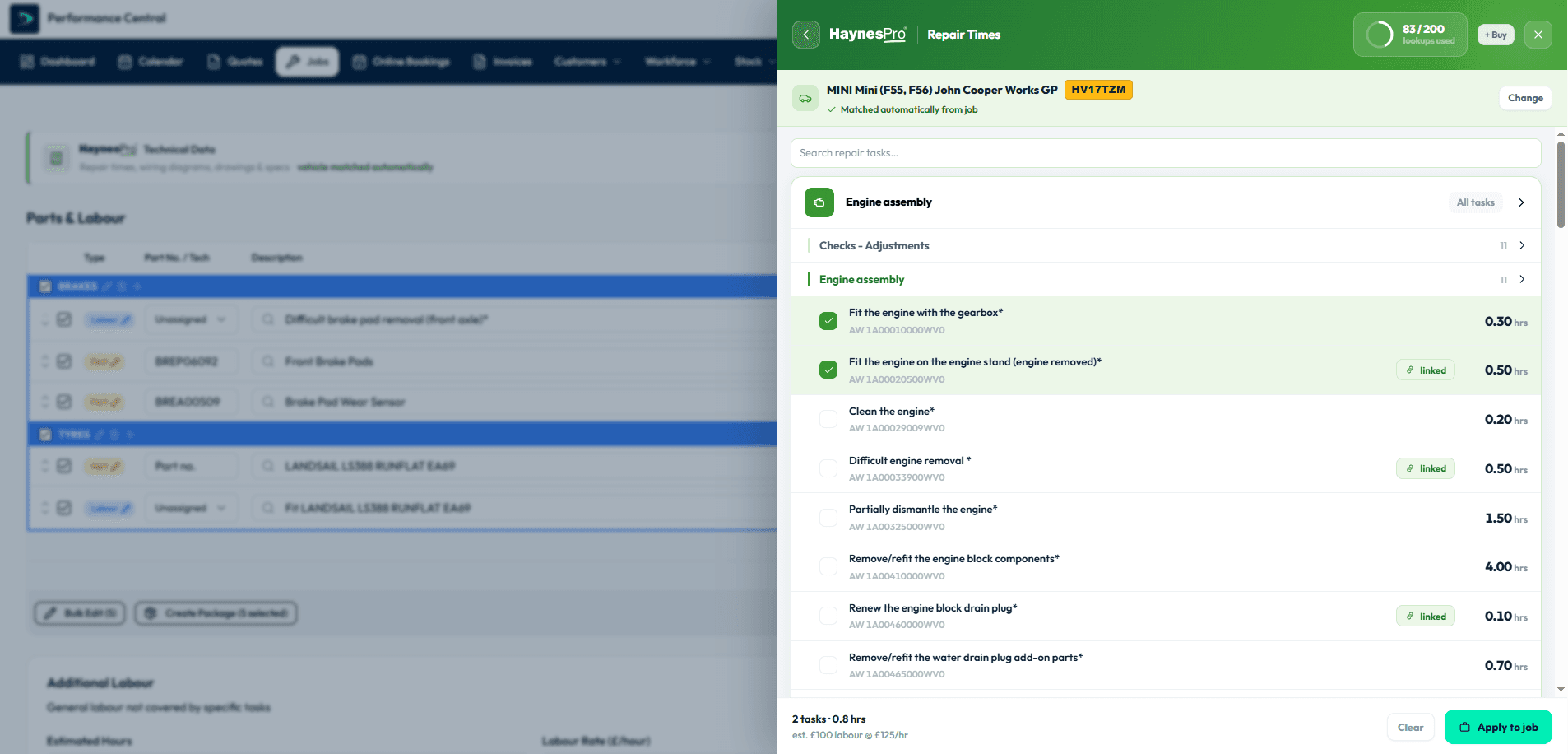
Task: Click the green Engine assembly category icon
Action: 819,202
